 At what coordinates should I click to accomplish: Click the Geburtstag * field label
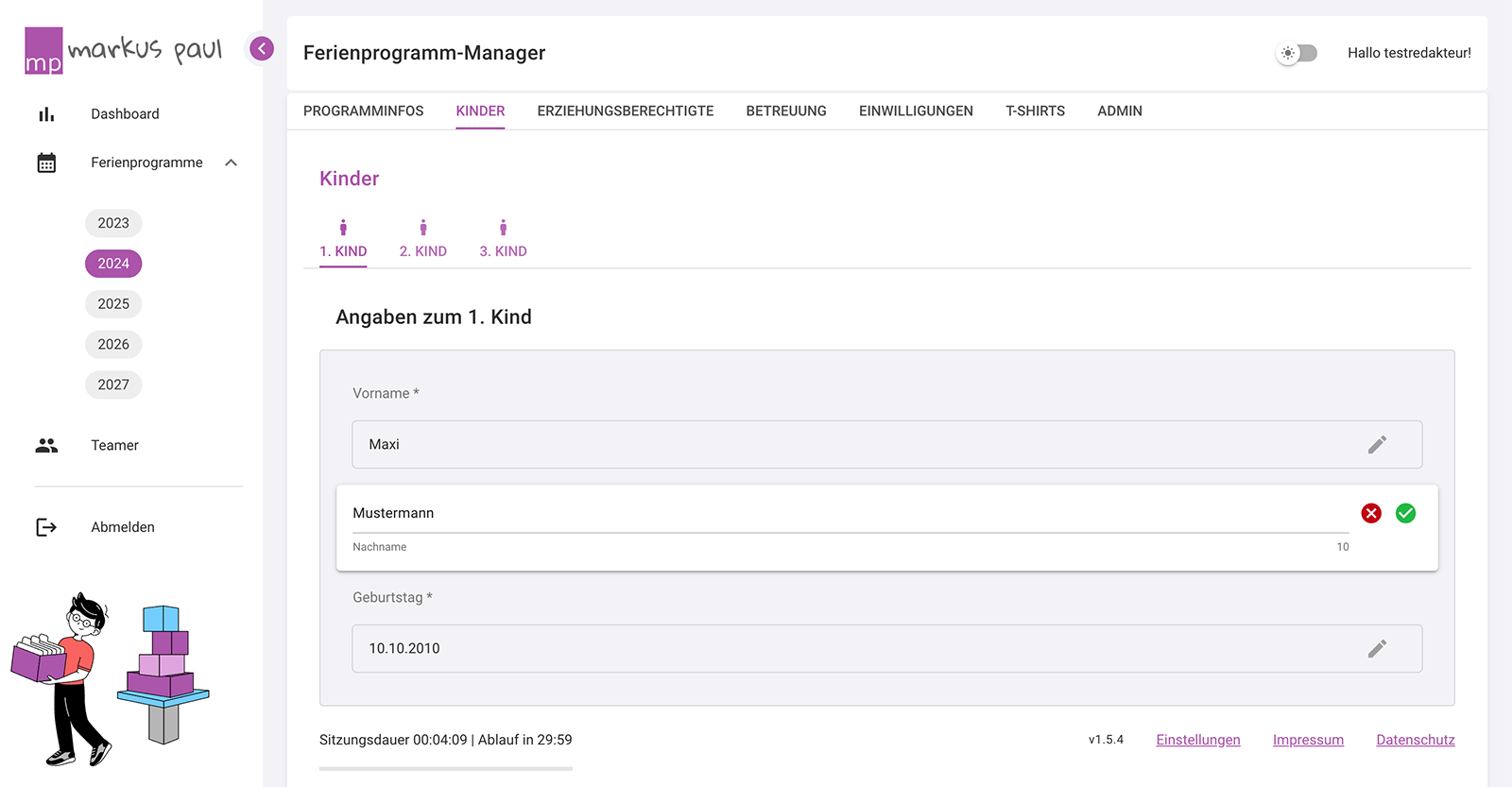(392, 597)
